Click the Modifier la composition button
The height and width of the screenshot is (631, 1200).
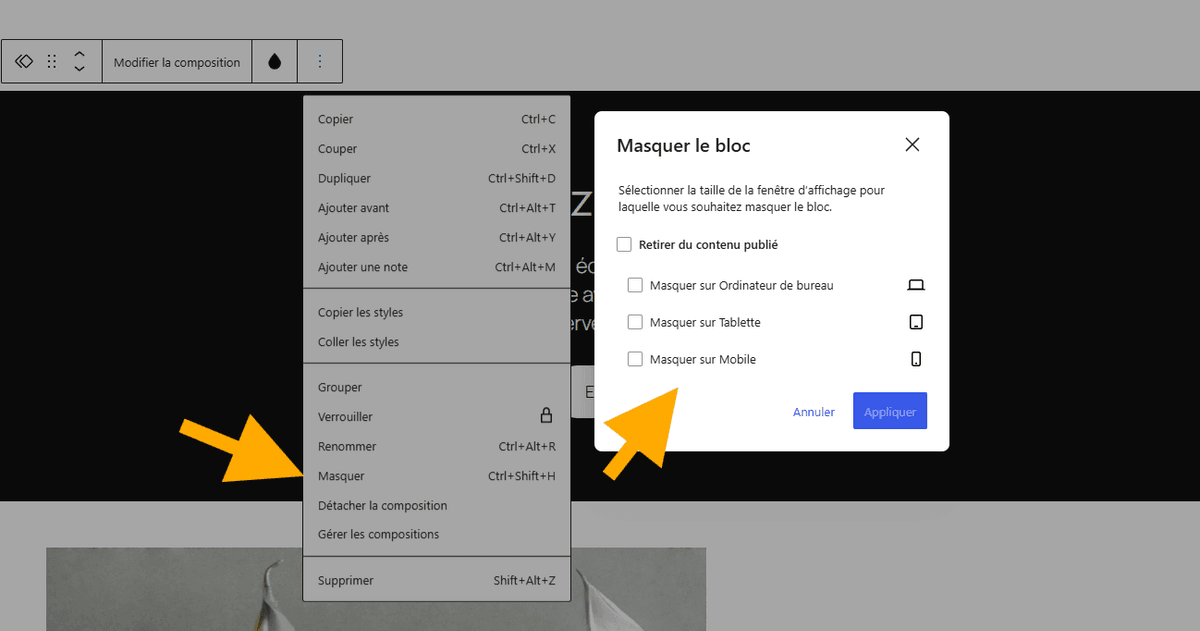click(176, 61)
